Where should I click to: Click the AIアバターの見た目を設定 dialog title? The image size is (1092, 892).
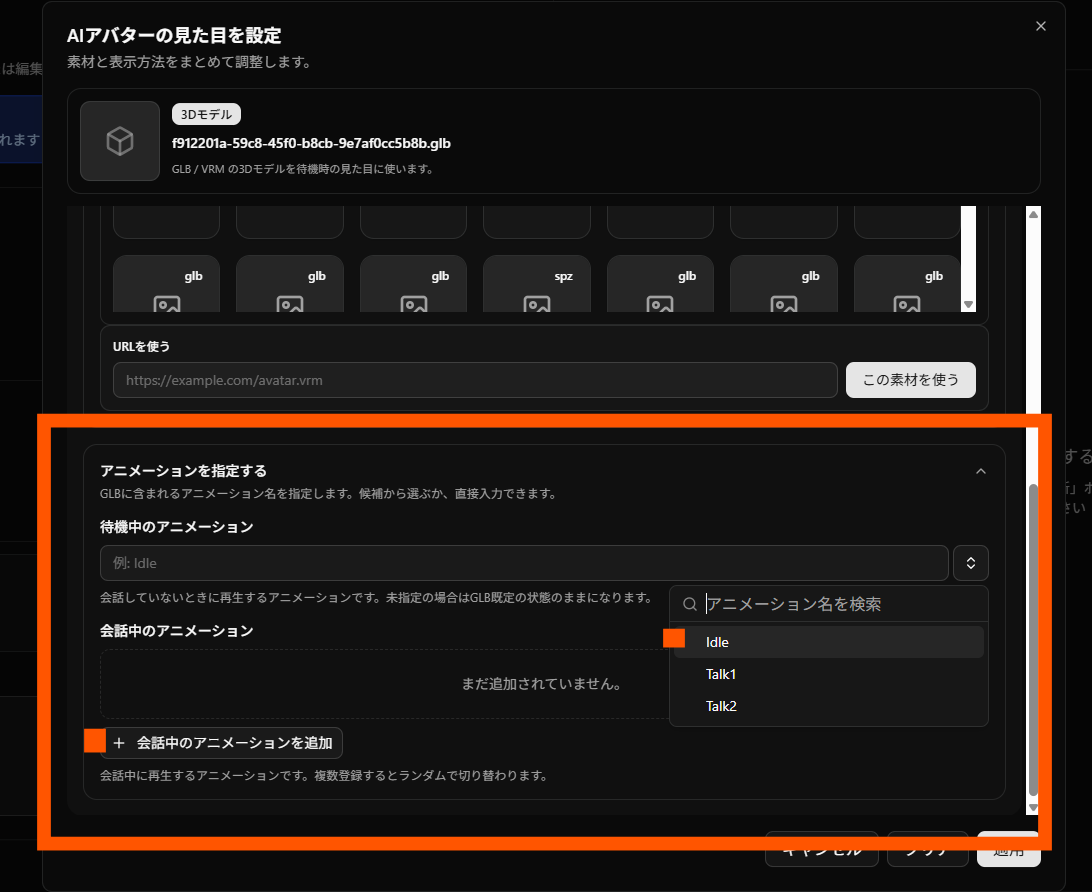pos(174,36)
